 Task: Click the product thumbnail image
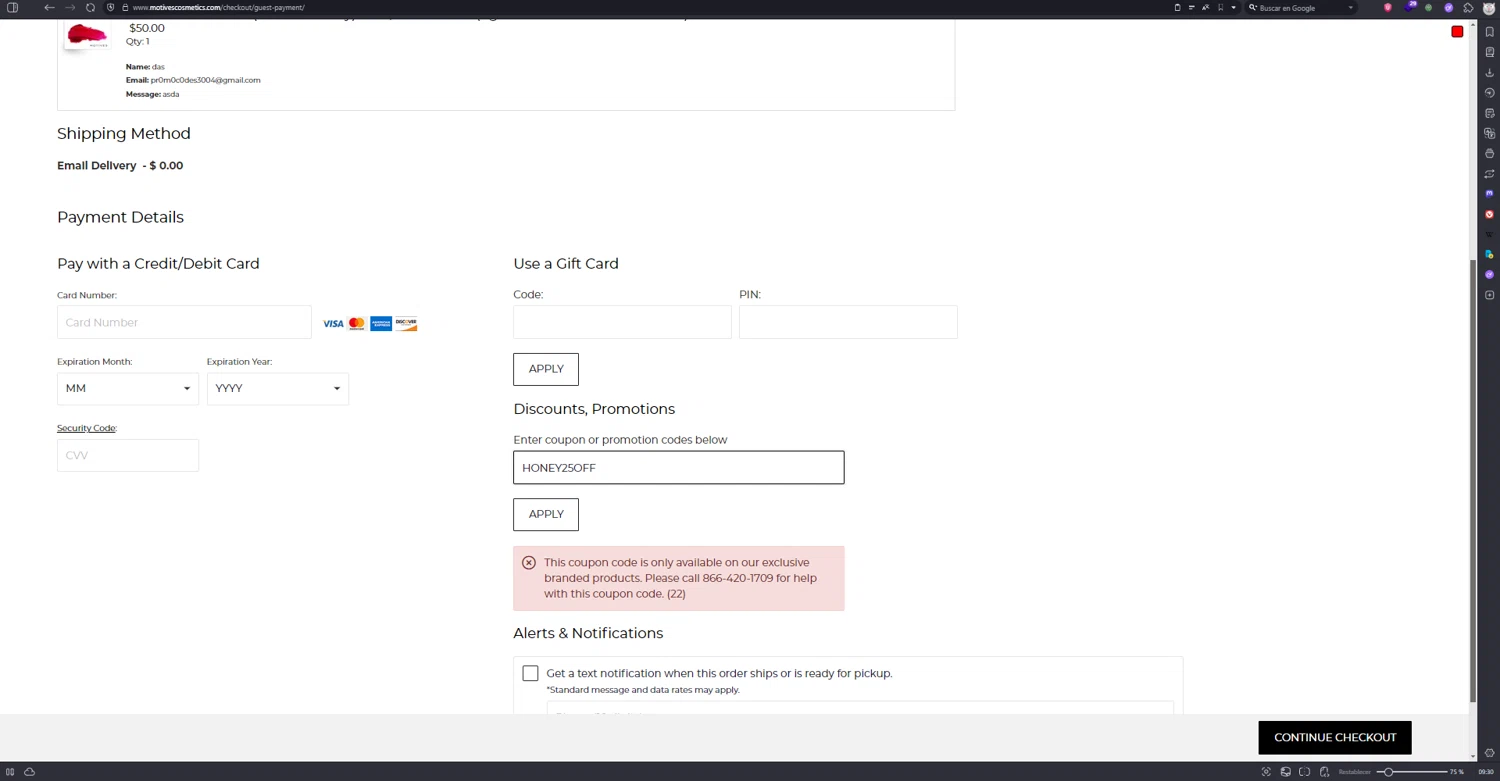(x=87, y=37)
